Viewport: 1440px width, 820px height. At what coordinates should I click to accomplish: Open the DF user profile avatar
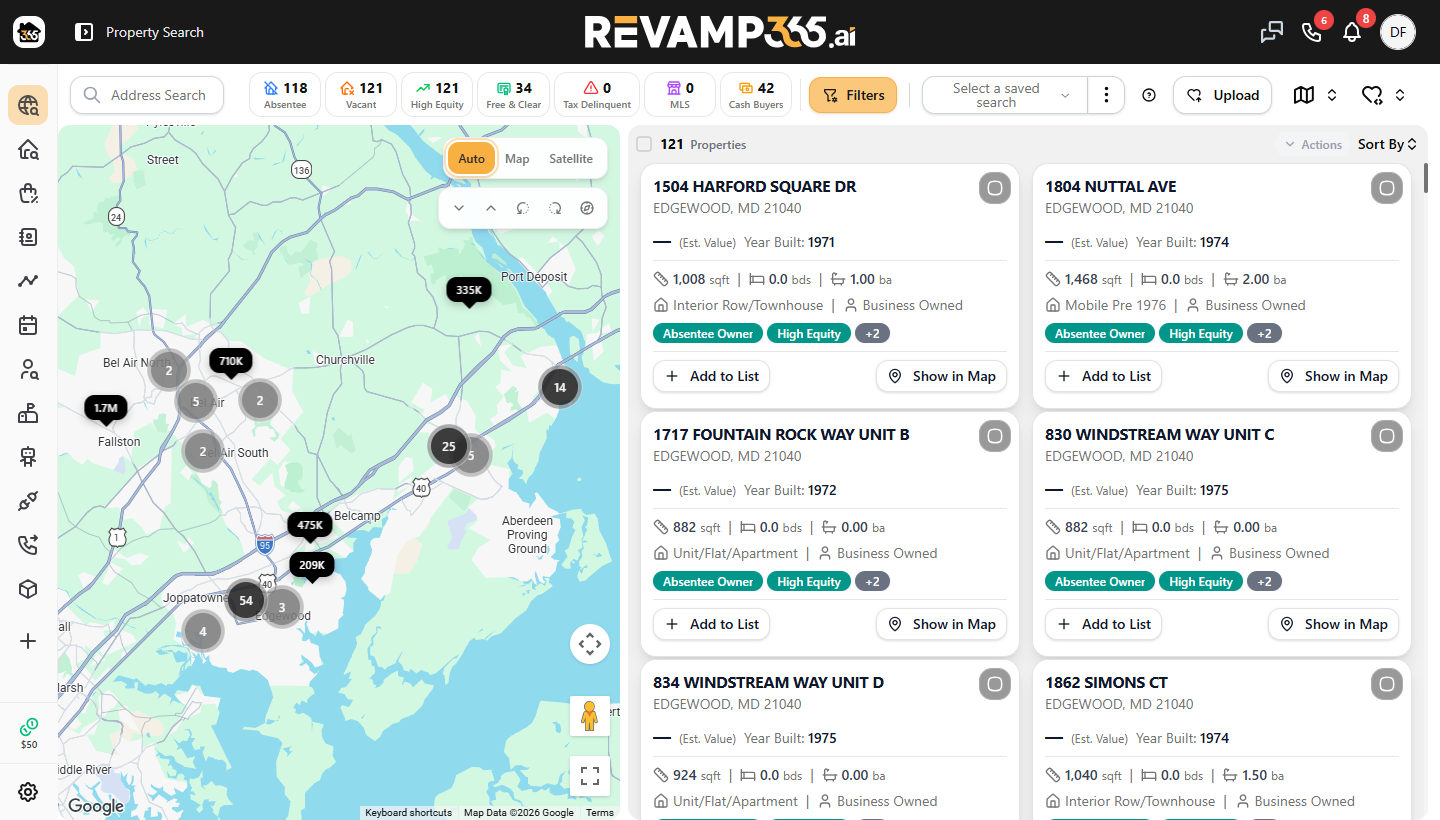pyautogui.click(x=1398, y=32)
